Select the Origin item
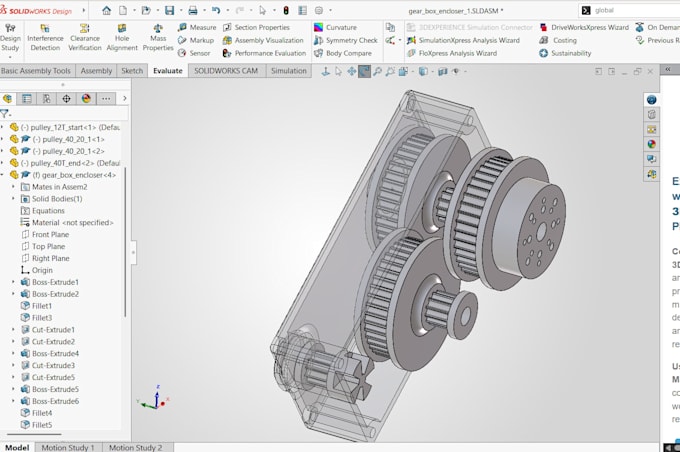Viewport: 680px width, 452px height. pos(36,270)
